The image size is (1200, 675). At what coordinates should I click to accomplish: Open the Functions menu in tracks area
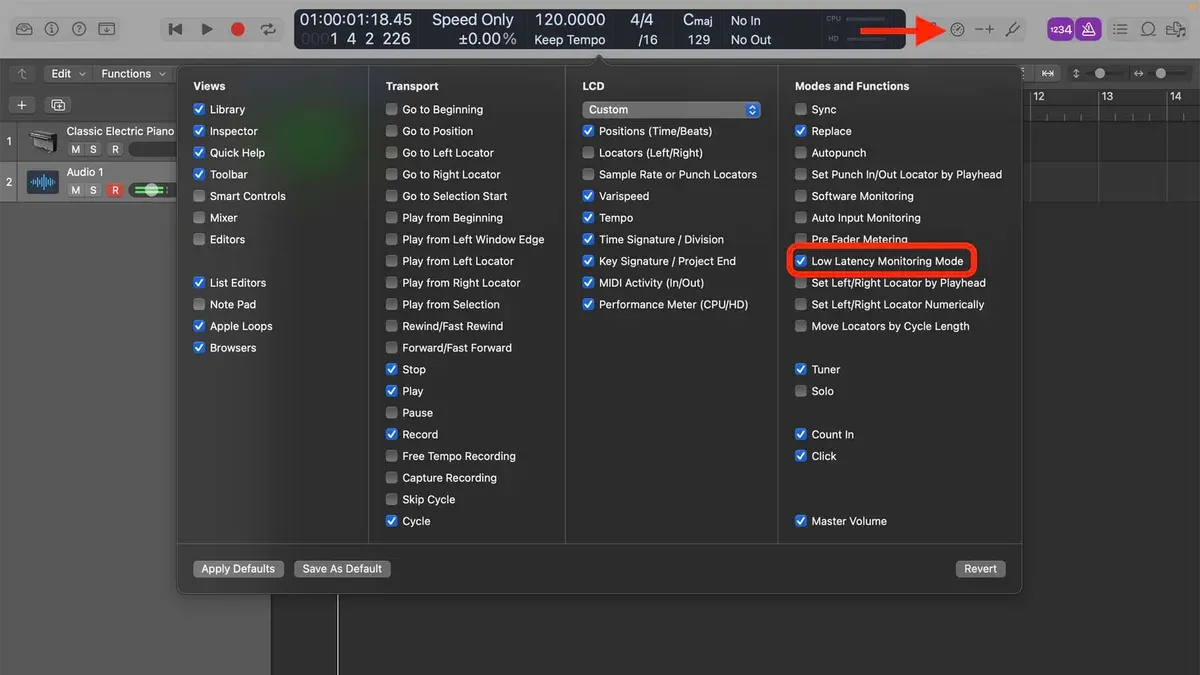(x=133, y=74)
